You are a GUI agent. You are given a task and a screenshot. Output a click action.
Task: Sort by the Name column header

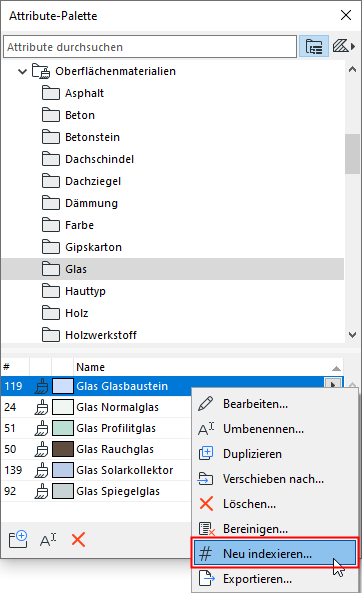208,367
